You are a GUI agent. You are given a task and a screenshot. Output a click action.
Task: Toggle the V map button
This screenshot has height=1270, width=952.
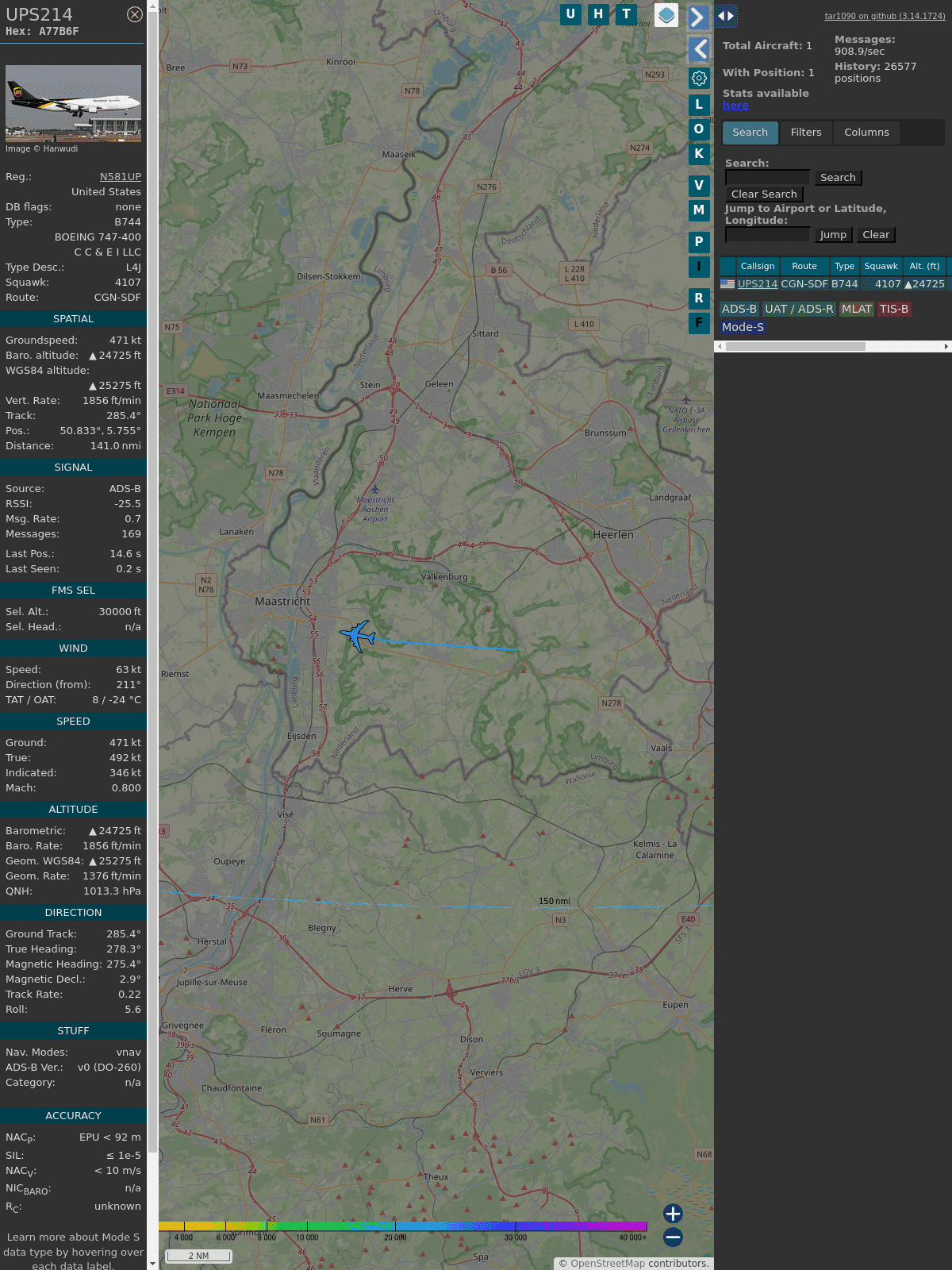click(699, 186)
